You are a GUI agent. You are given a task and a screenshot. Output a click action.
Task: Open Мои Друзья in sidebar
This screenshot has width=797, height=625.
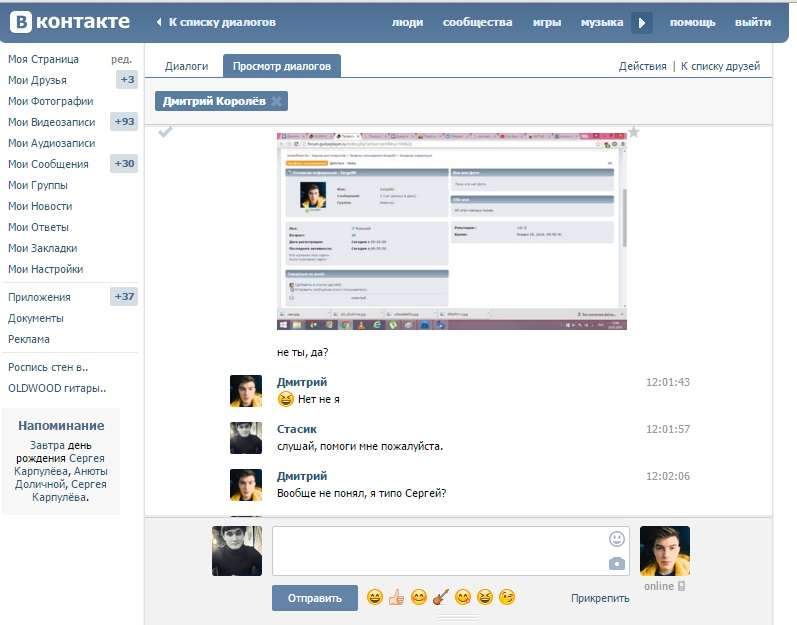point(37,80)
